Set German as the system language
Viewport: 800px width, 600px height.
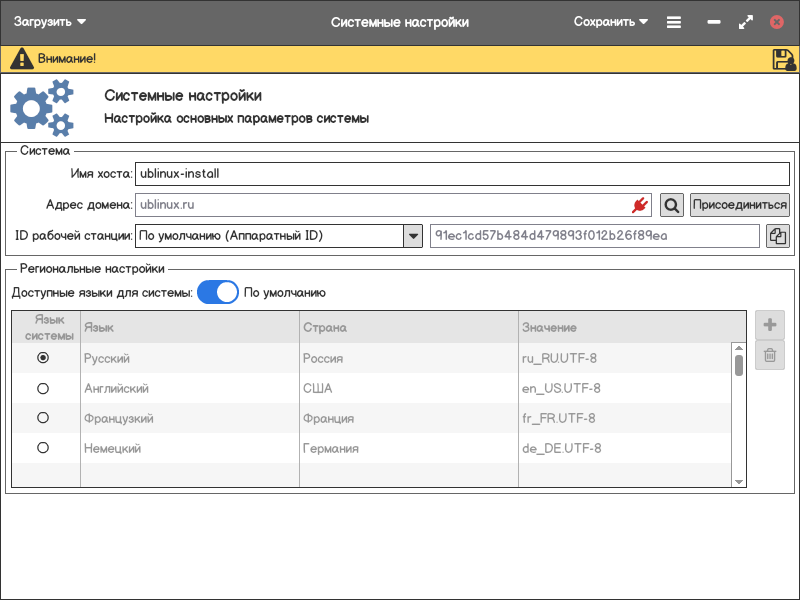click(43, 448)
